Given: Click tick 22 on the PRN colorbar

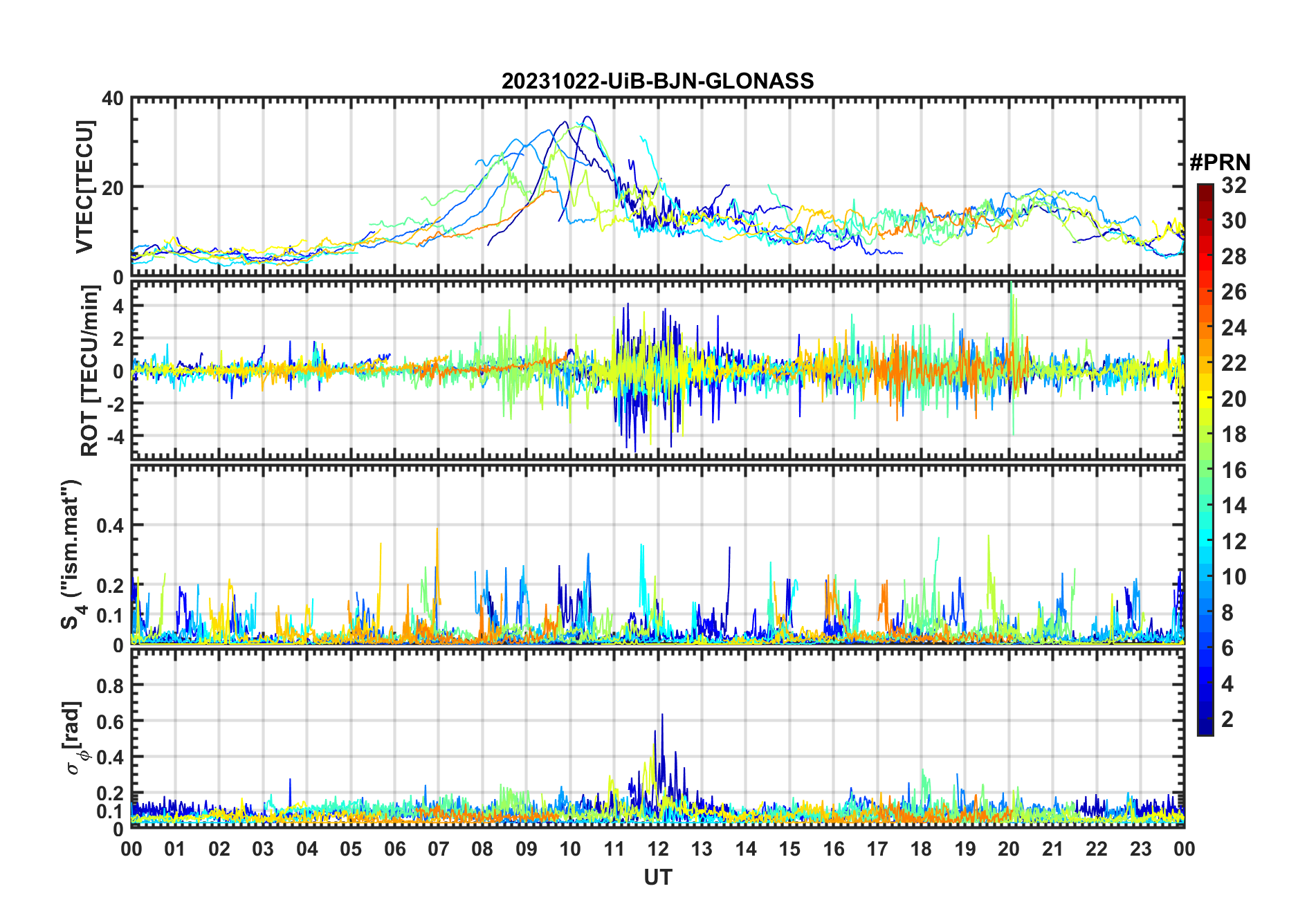Looking at the screenshot, I should click(x=1234, y=363).
